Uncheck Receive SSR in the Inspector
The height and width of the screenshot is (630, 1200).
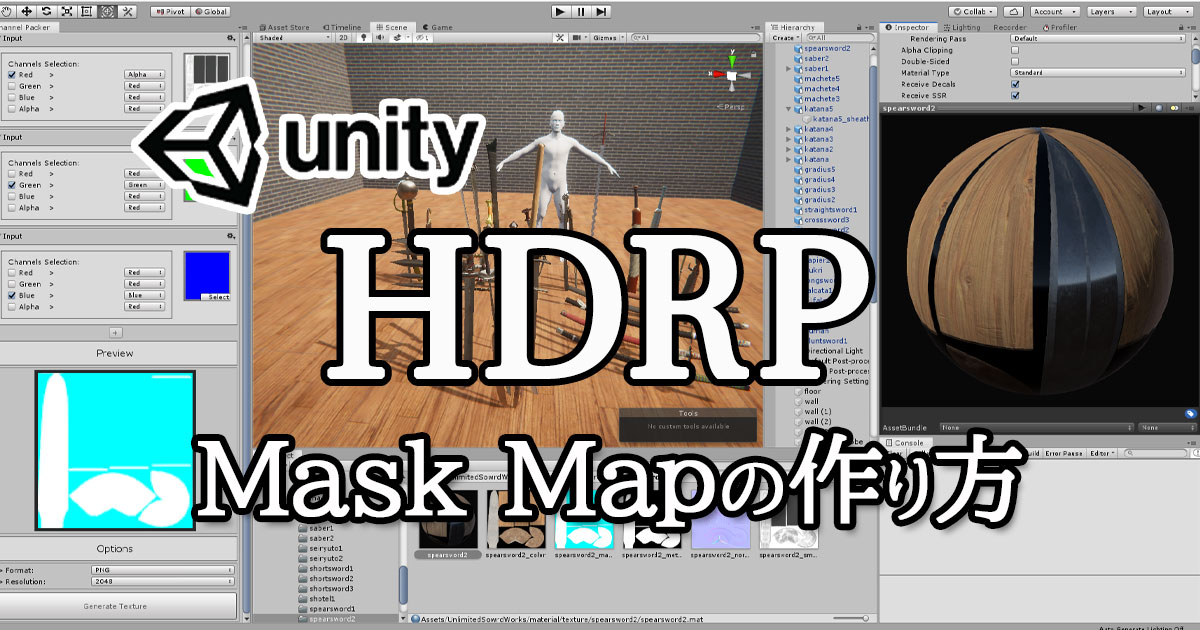tap(1015, 94)
